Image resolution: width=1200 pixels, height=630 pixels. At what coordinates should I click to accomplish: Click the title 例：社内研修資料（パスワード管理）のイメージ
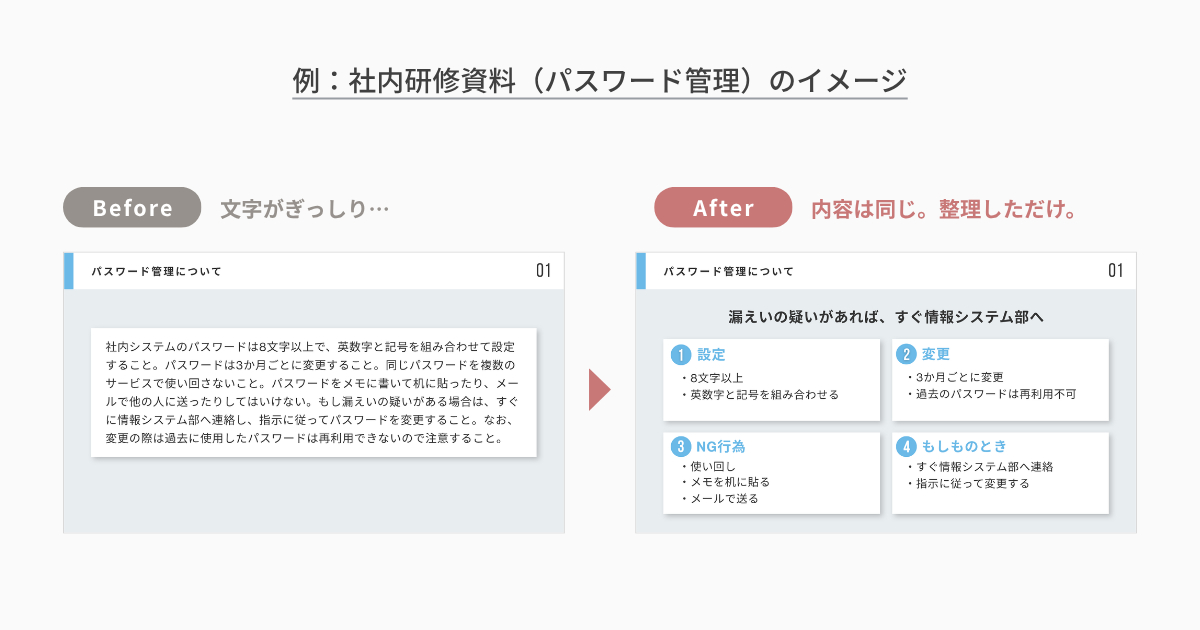click(600, 81)
